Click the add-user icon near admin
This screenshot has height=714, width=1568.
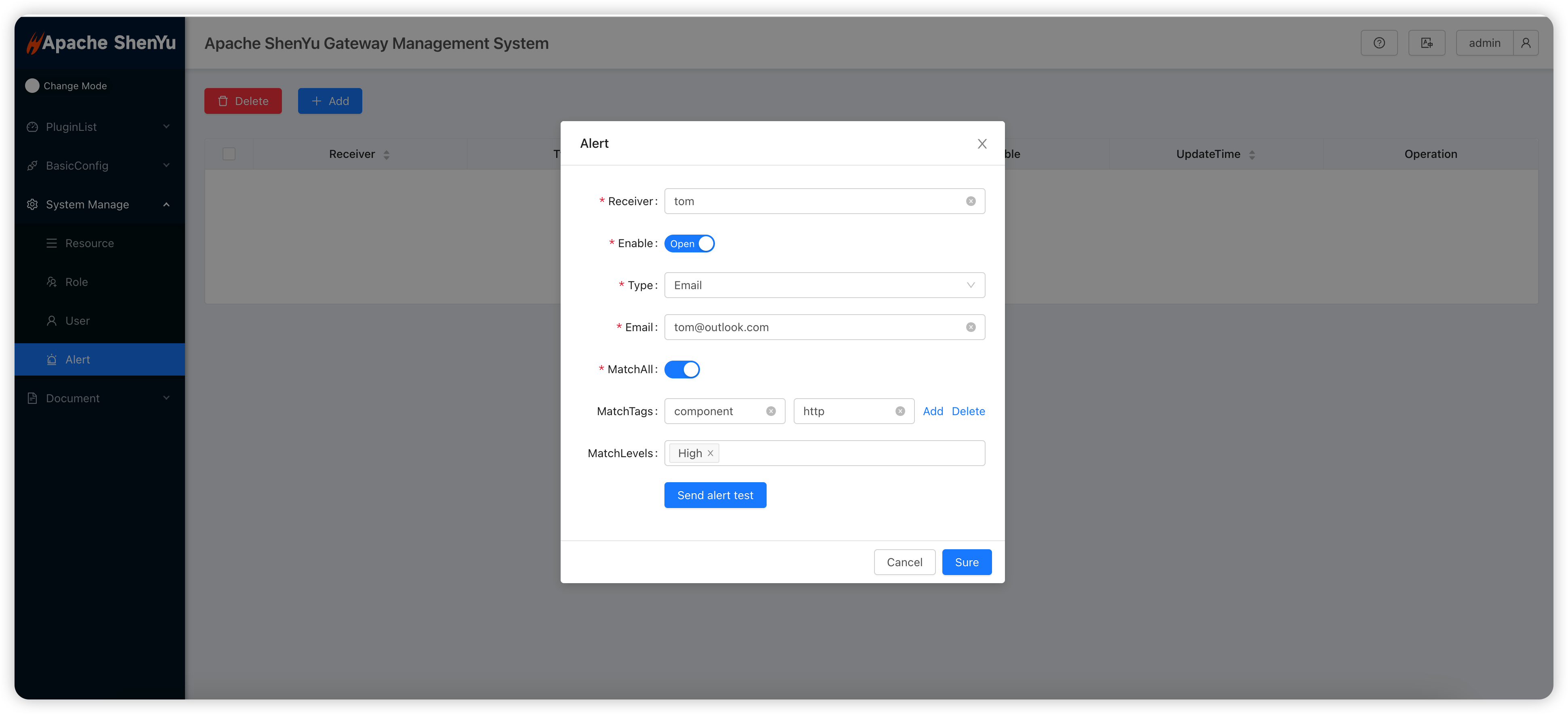(1427, 43)
